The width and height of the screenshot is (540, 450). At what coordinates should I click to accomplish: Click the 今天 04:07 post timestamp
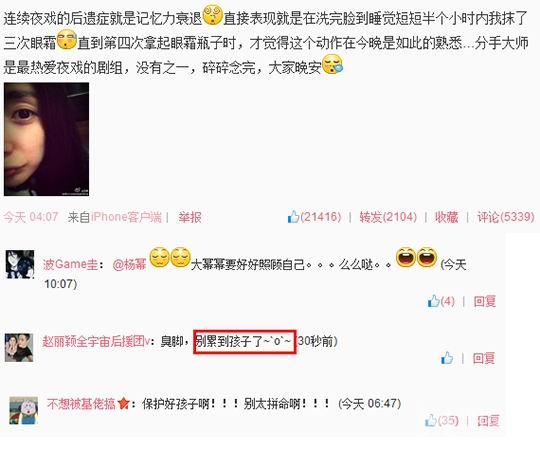tap(31, 217)
